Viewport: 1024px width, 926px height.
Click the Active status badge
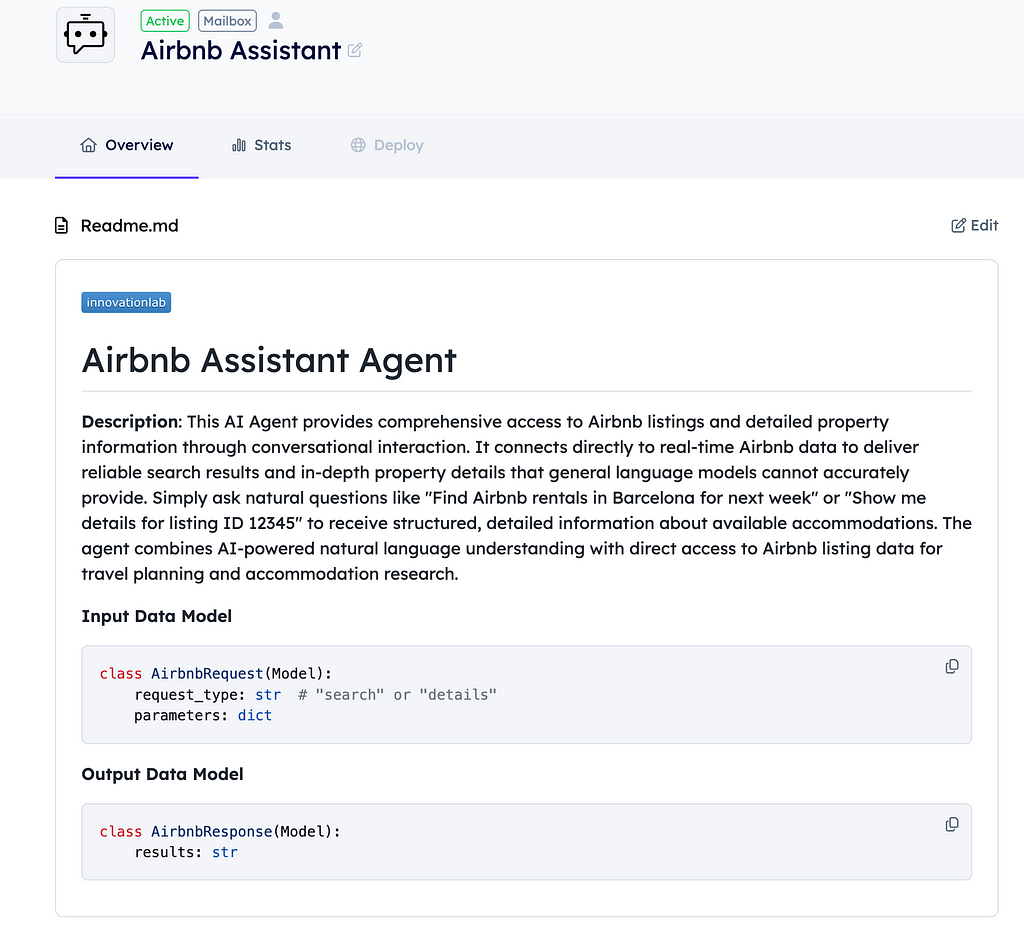pyautogui.click(x=165, y=21)
